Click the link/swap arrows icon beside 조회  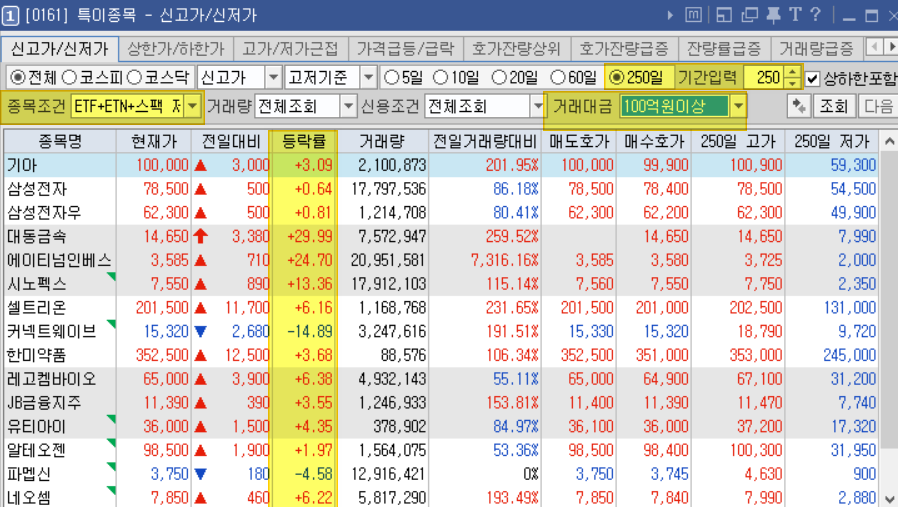tap(799, 107)
